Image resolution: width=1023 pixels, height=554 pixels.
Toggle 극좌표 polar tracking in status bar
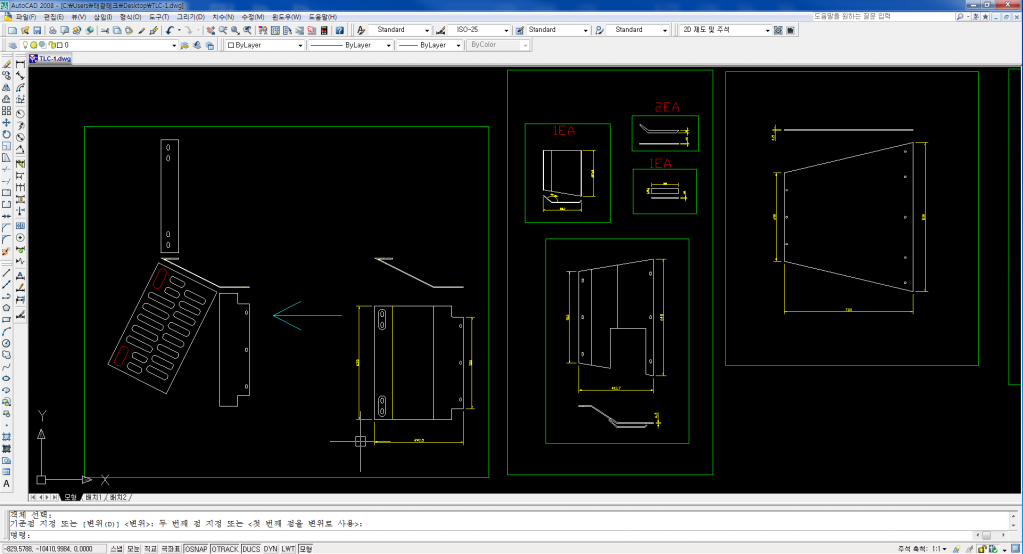click(x=170, y=549)
